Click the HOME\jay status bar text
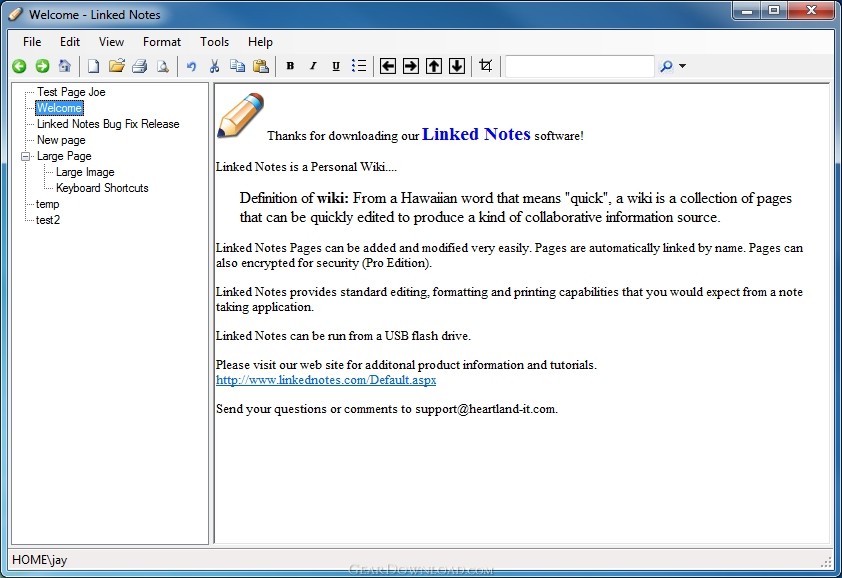This screenshot has width=842, height=578. [x=40, y=560]
